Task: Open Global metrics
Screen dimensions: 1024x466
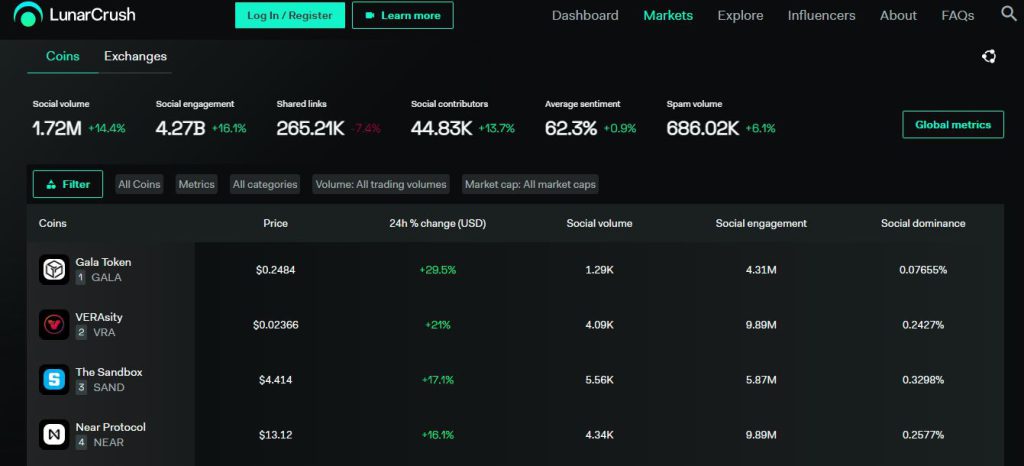Action: coord(953,124)
